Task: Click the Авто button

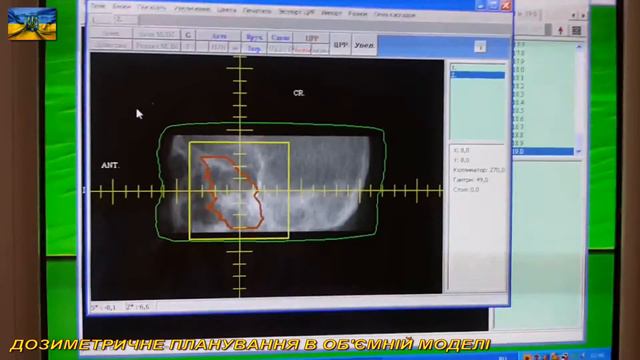Action: click(x=219, y=36)
